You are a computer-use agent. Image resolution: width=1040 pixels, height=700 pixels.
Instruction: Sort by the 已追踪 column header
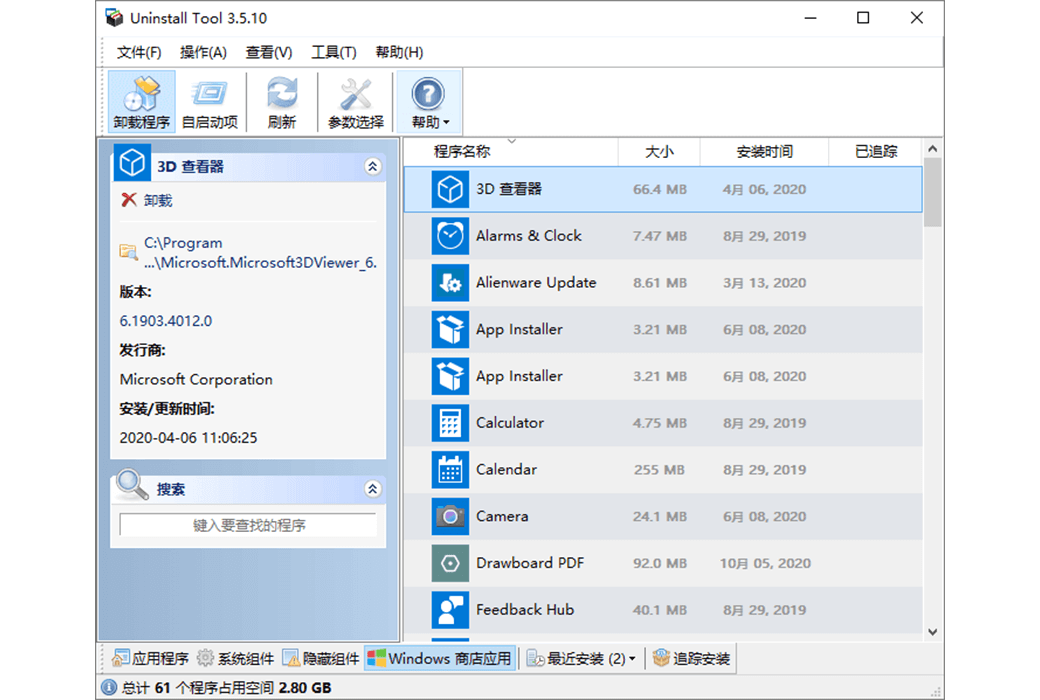coord(876,152)
